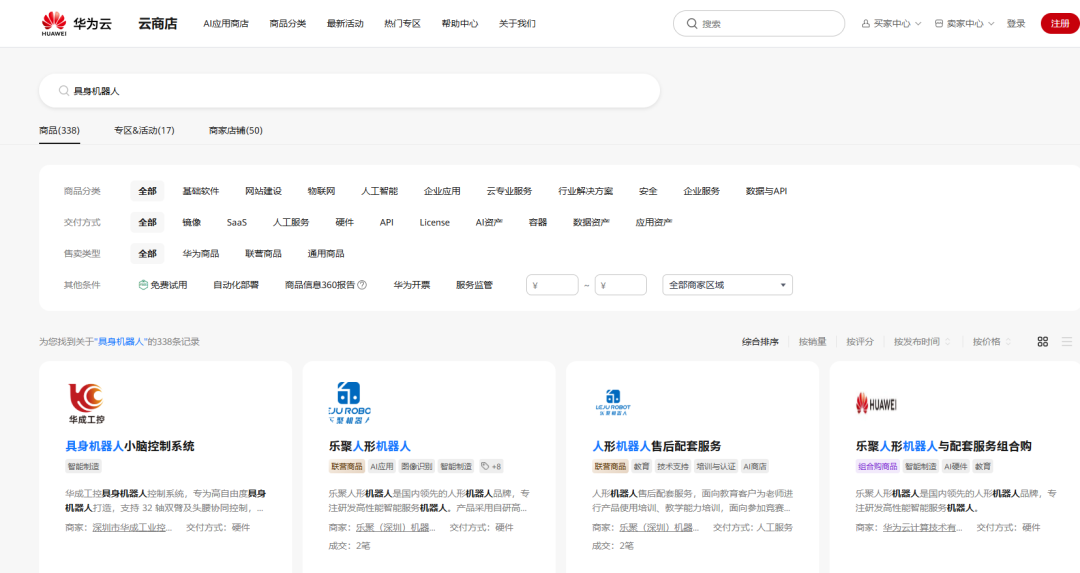Enable the 华为开票 filter option

(x=412, y=285)
